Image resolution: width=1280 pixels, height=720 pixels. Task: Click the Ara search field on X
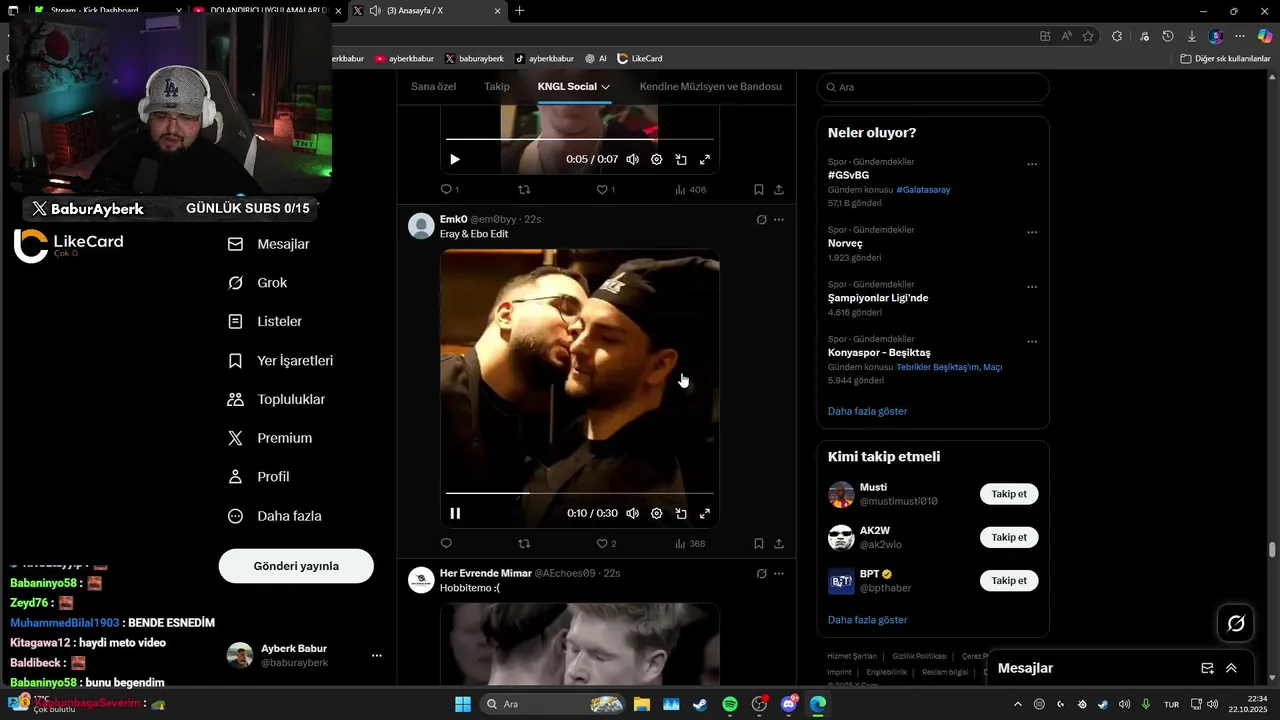[933, 87]
